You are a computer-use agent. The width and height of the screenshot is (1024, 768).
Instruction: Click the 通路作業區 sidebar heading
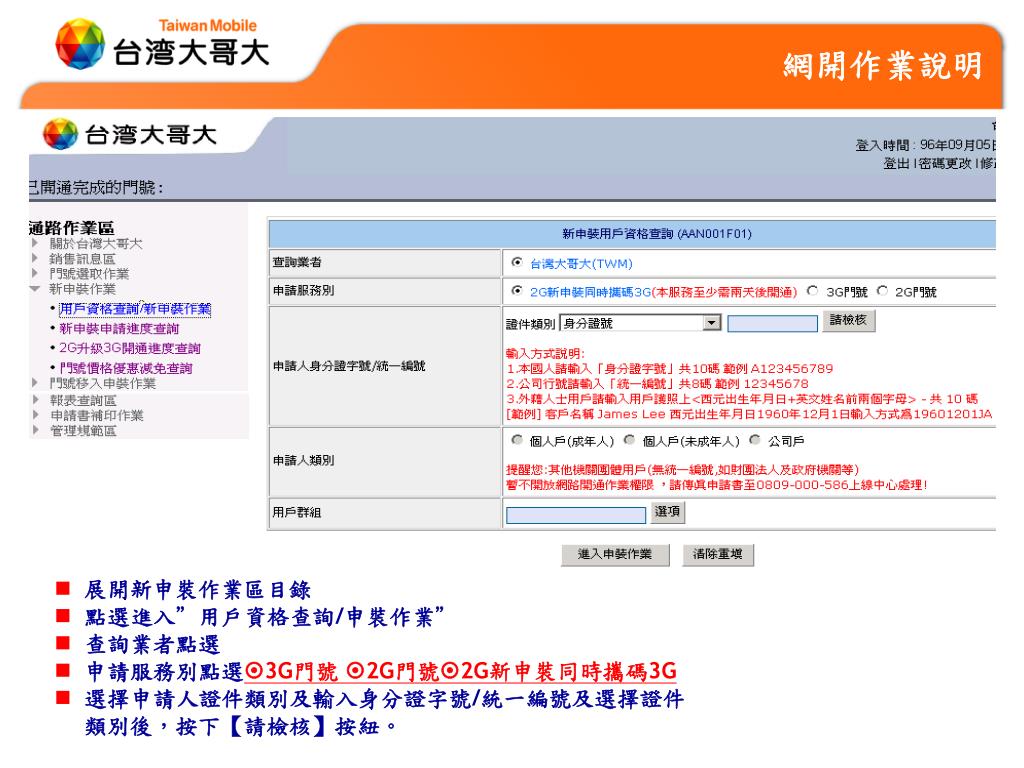(72, 228)
